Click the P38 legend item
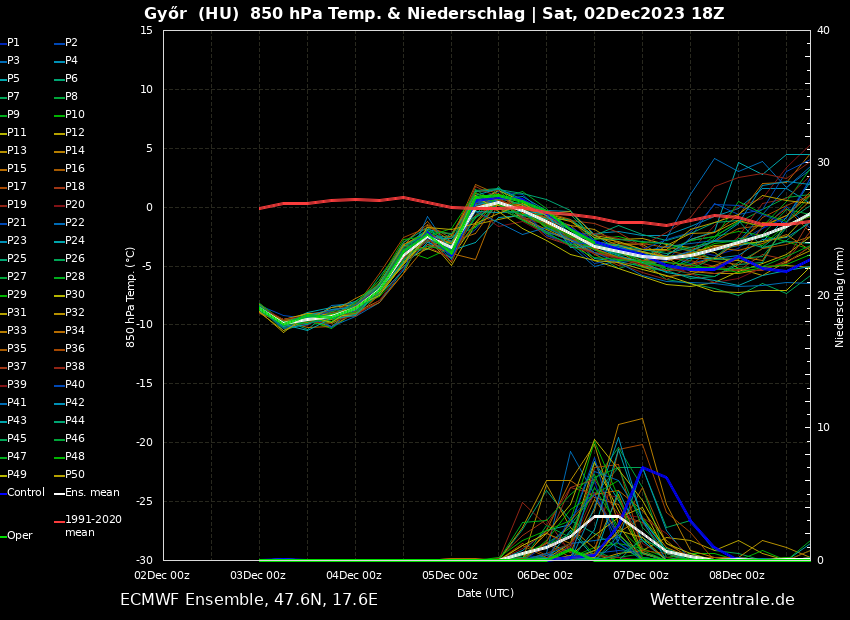The width and height of the screenshot is (850, 620). (75, 367)
